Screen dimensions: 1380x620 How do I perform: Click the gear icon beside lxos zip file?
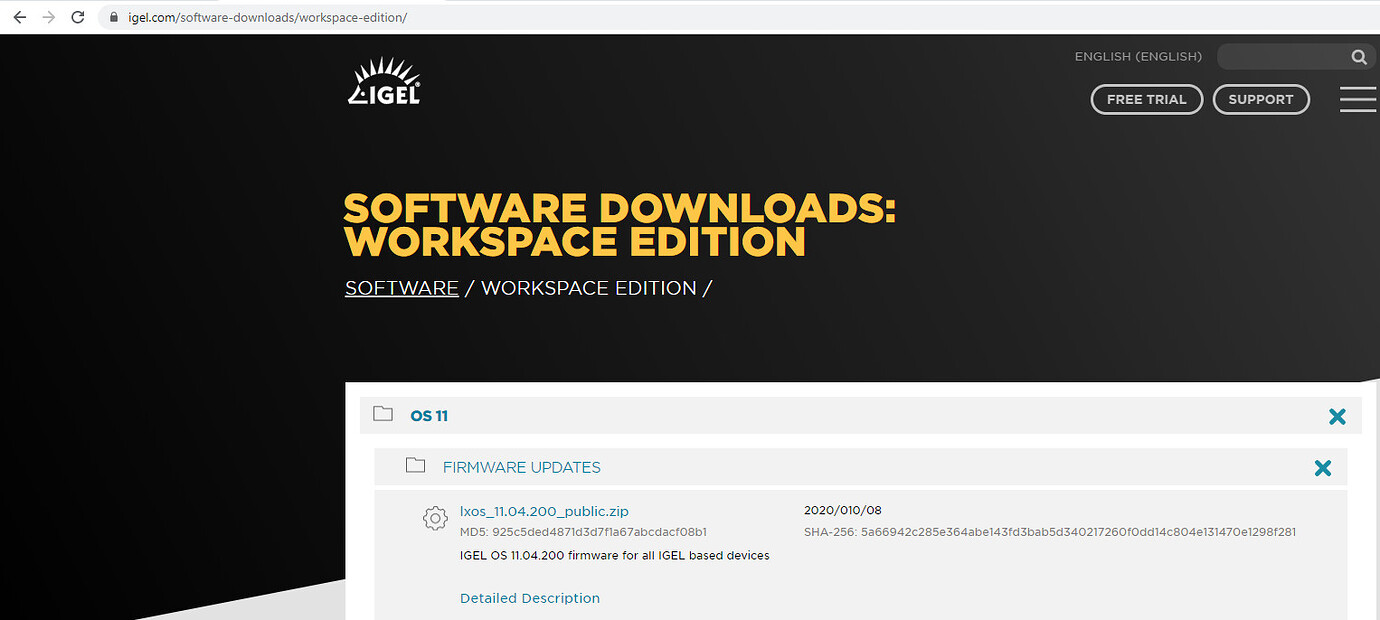(x=434, y=518)
